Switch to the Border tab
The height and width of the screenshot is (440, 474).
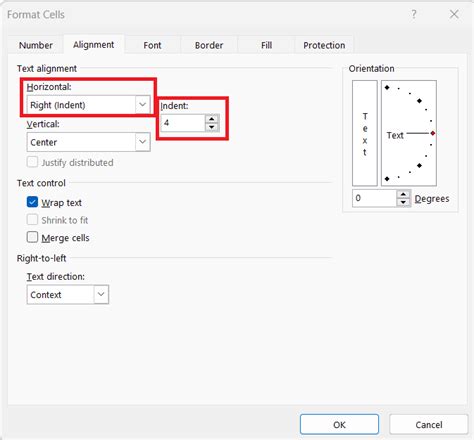click(209, 45)
